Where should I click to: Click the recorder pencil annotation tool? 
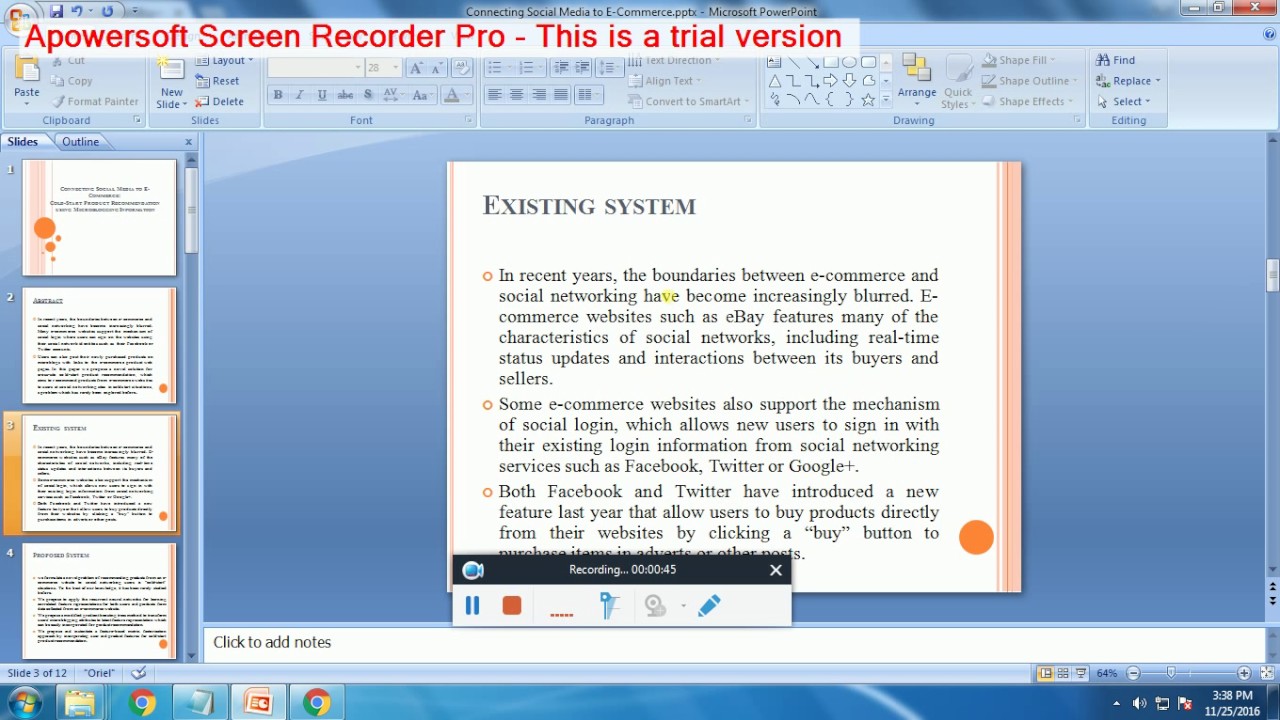tap(709, 605)
